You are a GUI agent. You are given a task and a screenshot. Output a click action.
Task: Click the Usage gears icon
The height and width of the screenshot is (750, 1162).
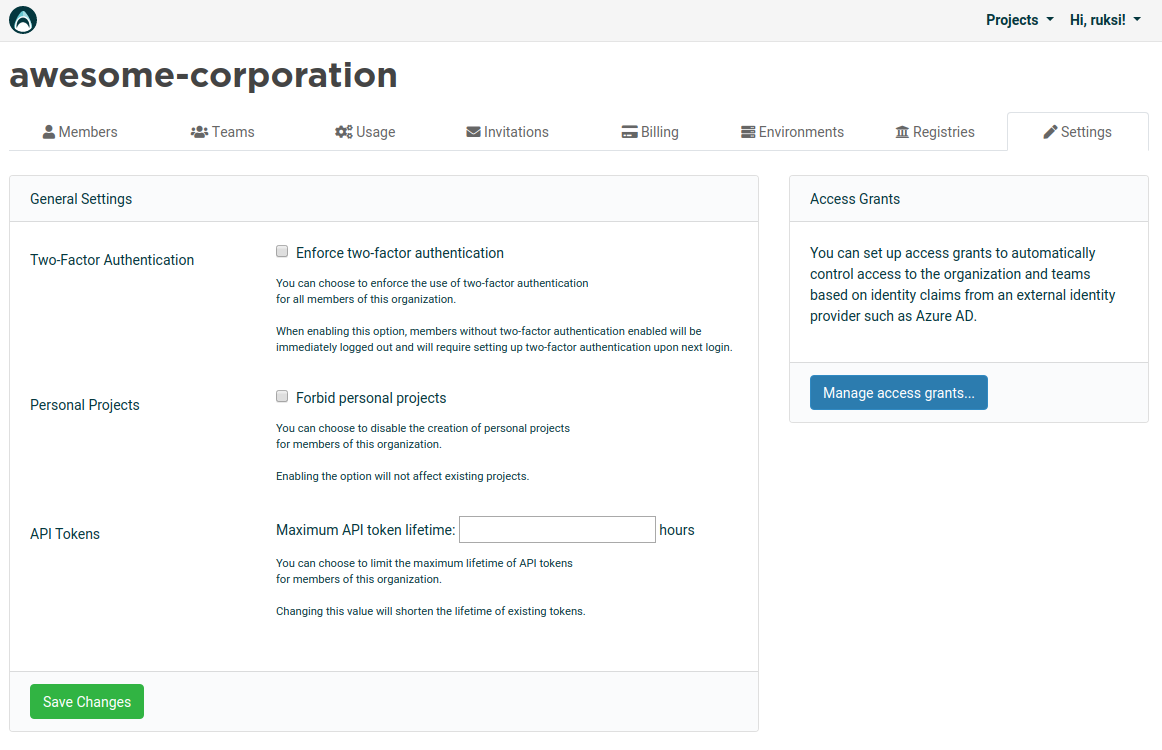(x=344, y=132)
